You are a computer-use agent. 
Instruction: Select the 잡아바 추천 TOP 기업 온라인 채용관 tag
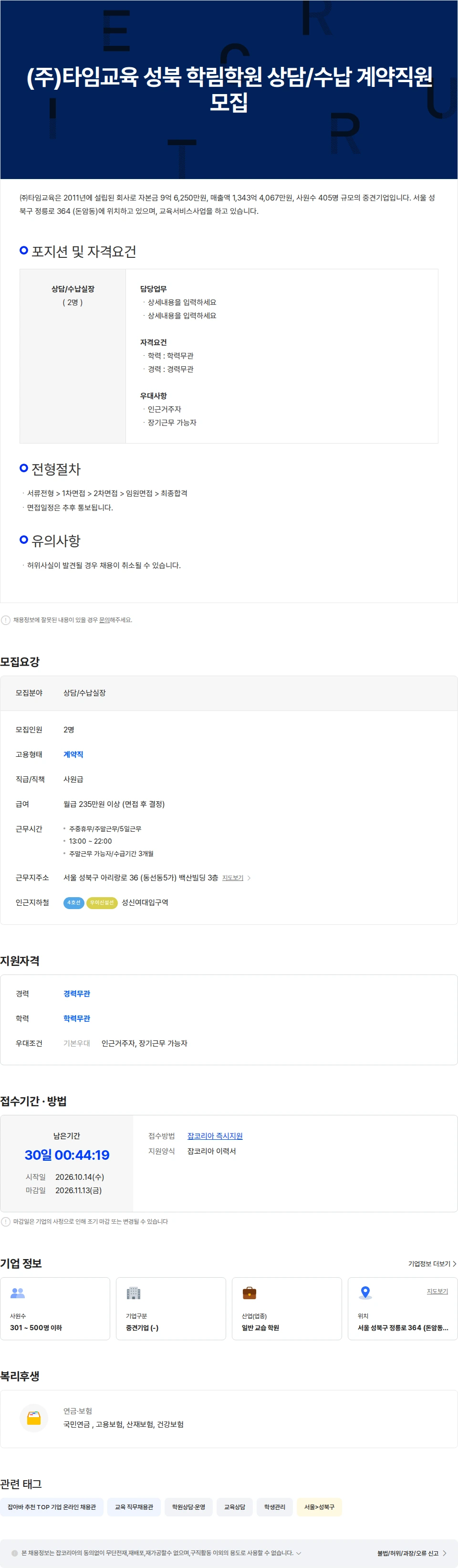52,1507
